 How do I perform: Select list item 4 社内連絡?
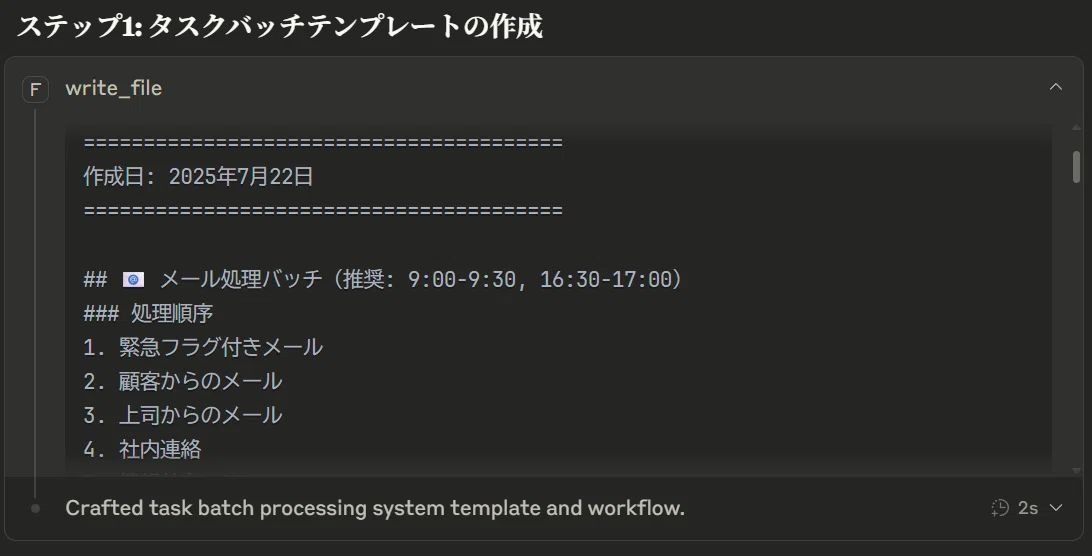pyautogui.click(x=142, y=449)
